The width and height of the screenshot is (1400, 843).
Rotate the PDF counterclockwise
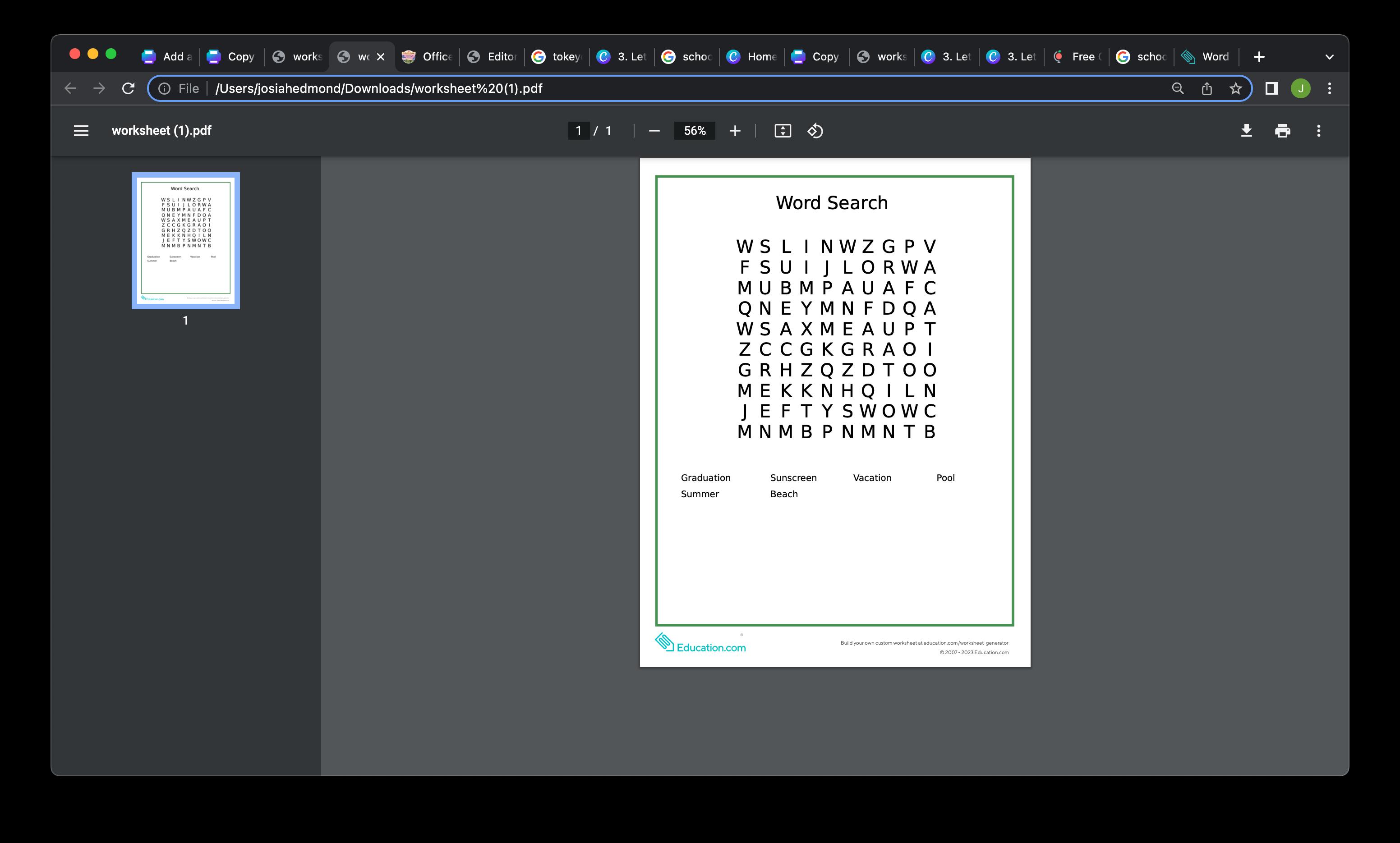pos(815,131)
